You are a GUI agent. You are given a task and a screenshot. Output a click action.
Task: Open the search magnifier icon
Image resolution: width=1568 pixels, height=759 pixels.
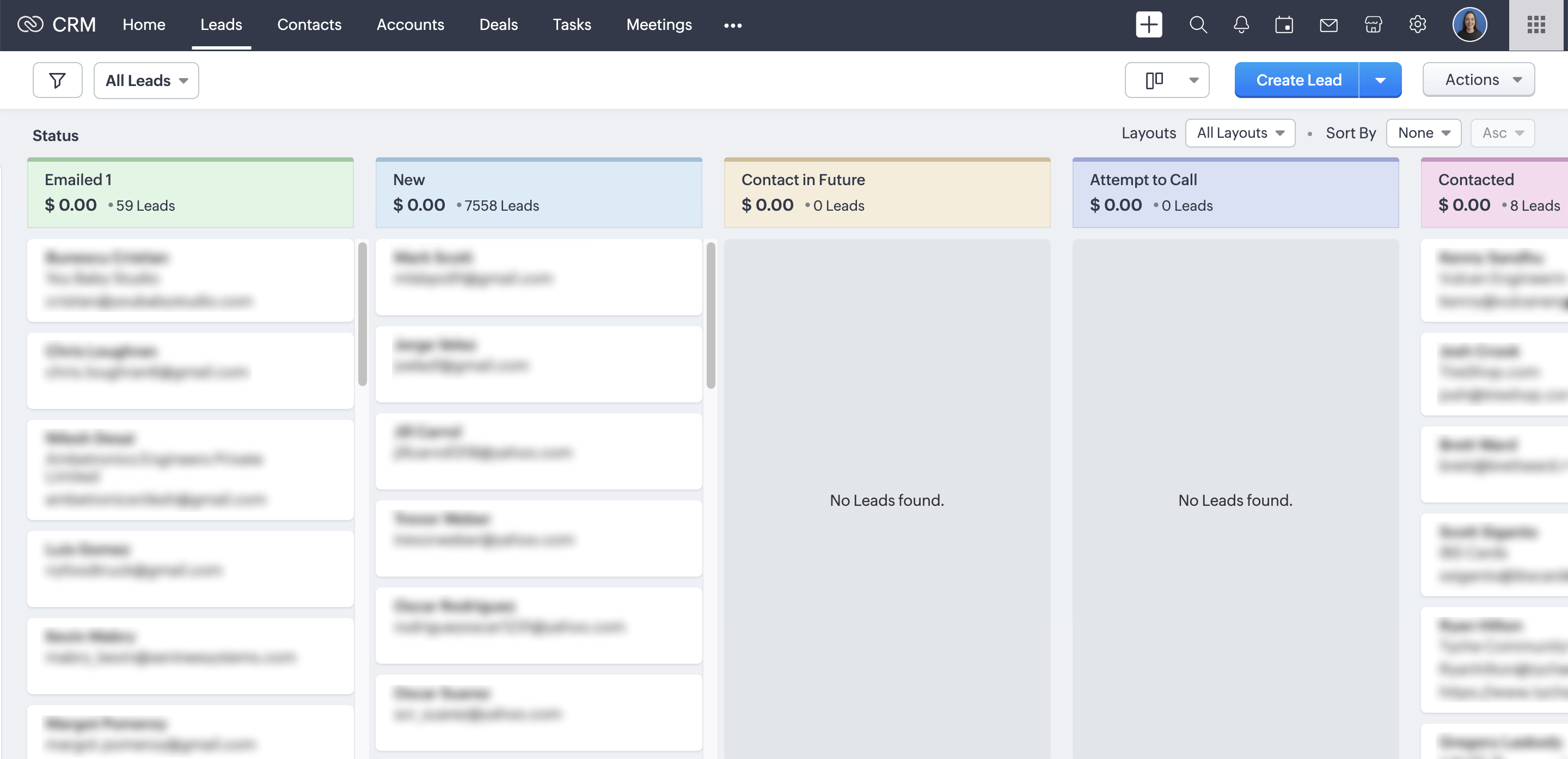click(1197, 25)
